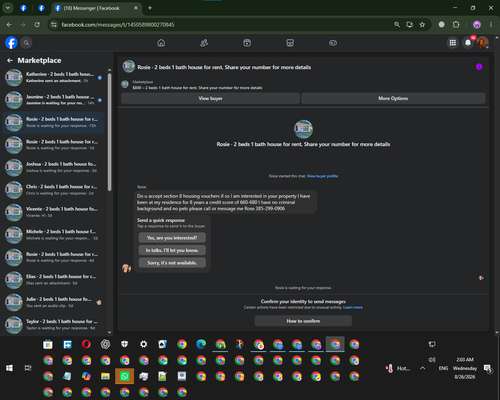Open the More Options button
The height and width of the screenshot is (400, 500).
[393, 98]
